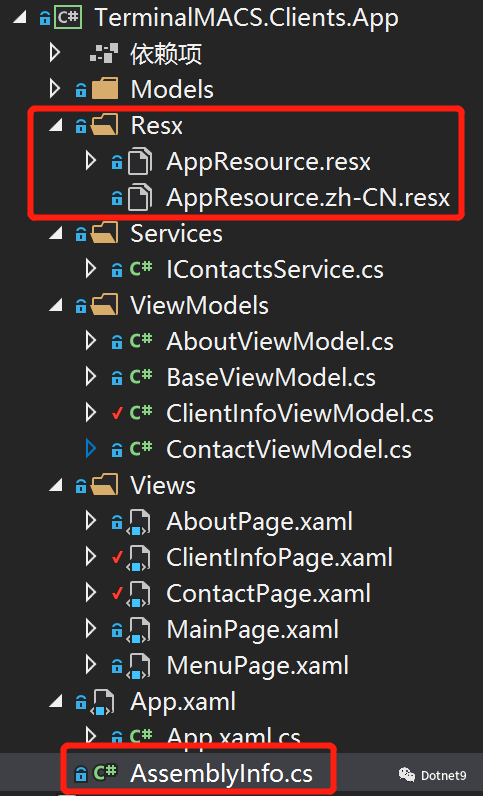Click the dependencies icon beside 依赖项
Screen dimensions: 483x796
[x=104, y=53]
